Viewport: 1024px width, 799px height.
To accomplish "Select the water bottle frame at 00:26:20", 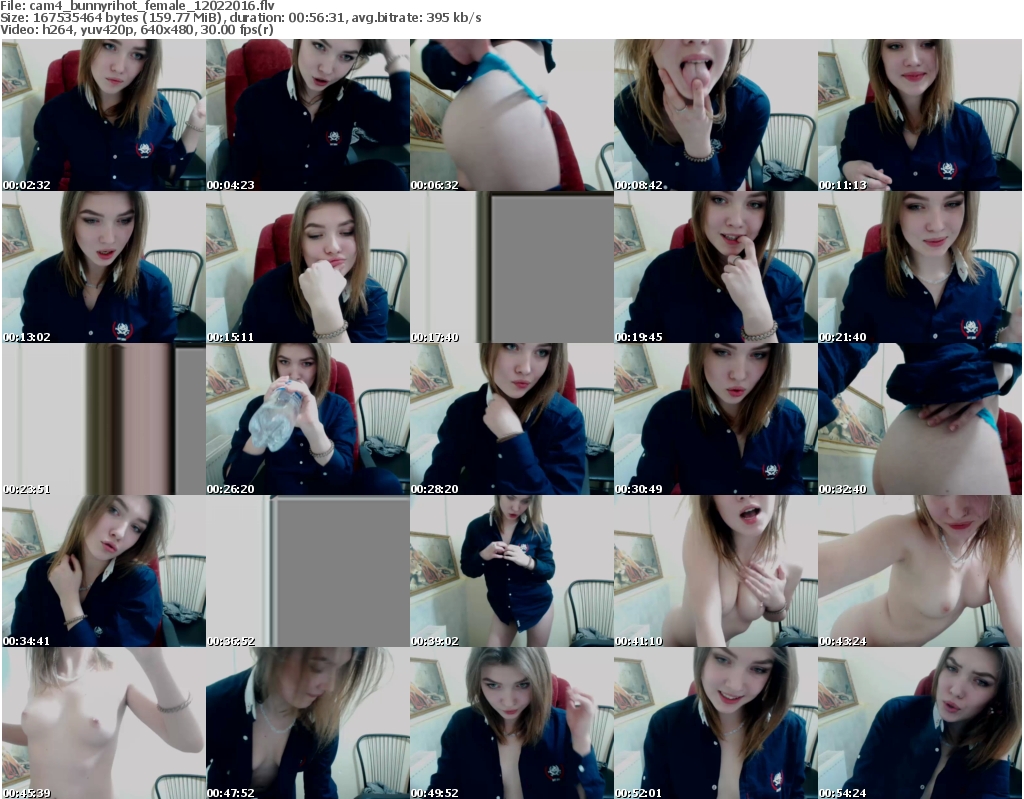I will tap(308, 419).
